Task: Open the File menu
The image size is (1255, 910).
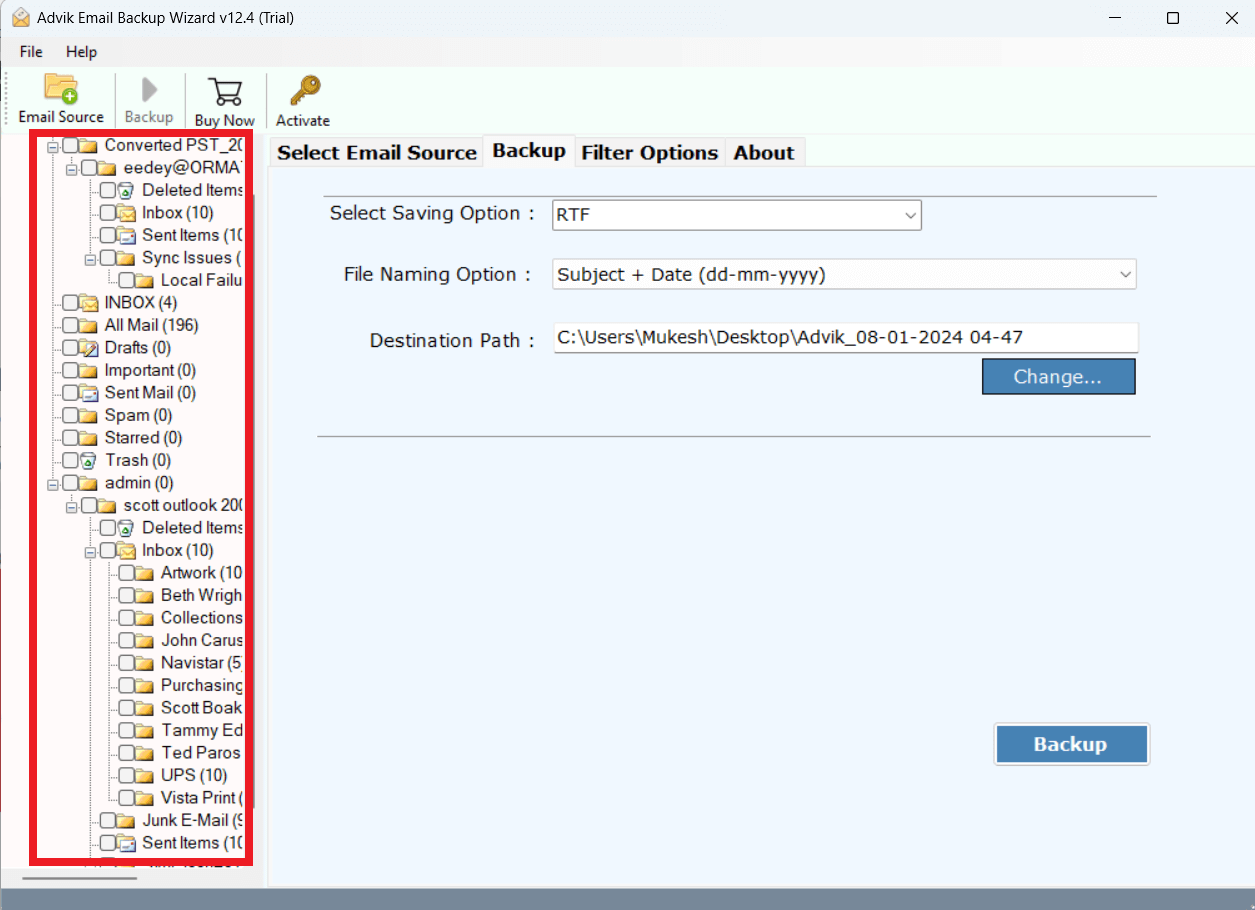Action: pyautogui.click(x=31, y=51)
